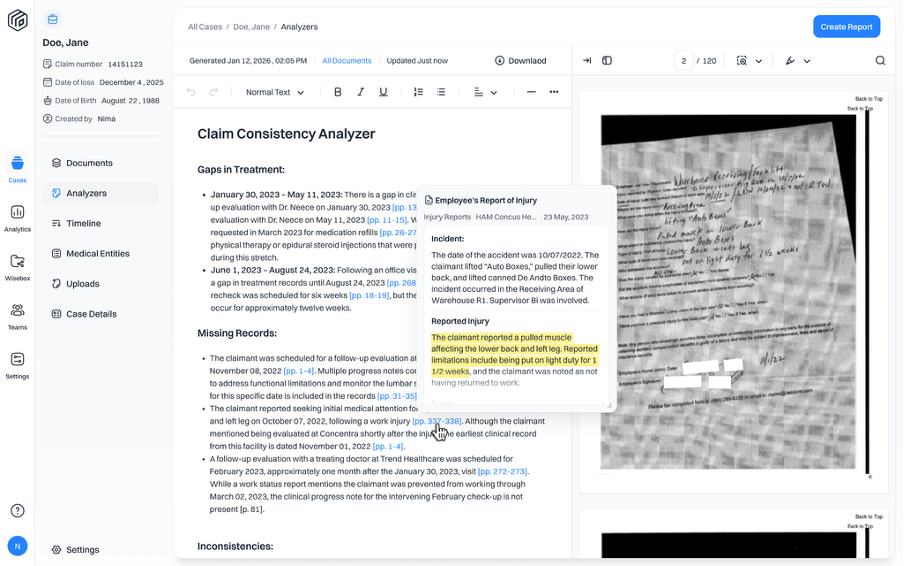Click the Claim Consistency Analyzer heading

[x=286, y=134]
